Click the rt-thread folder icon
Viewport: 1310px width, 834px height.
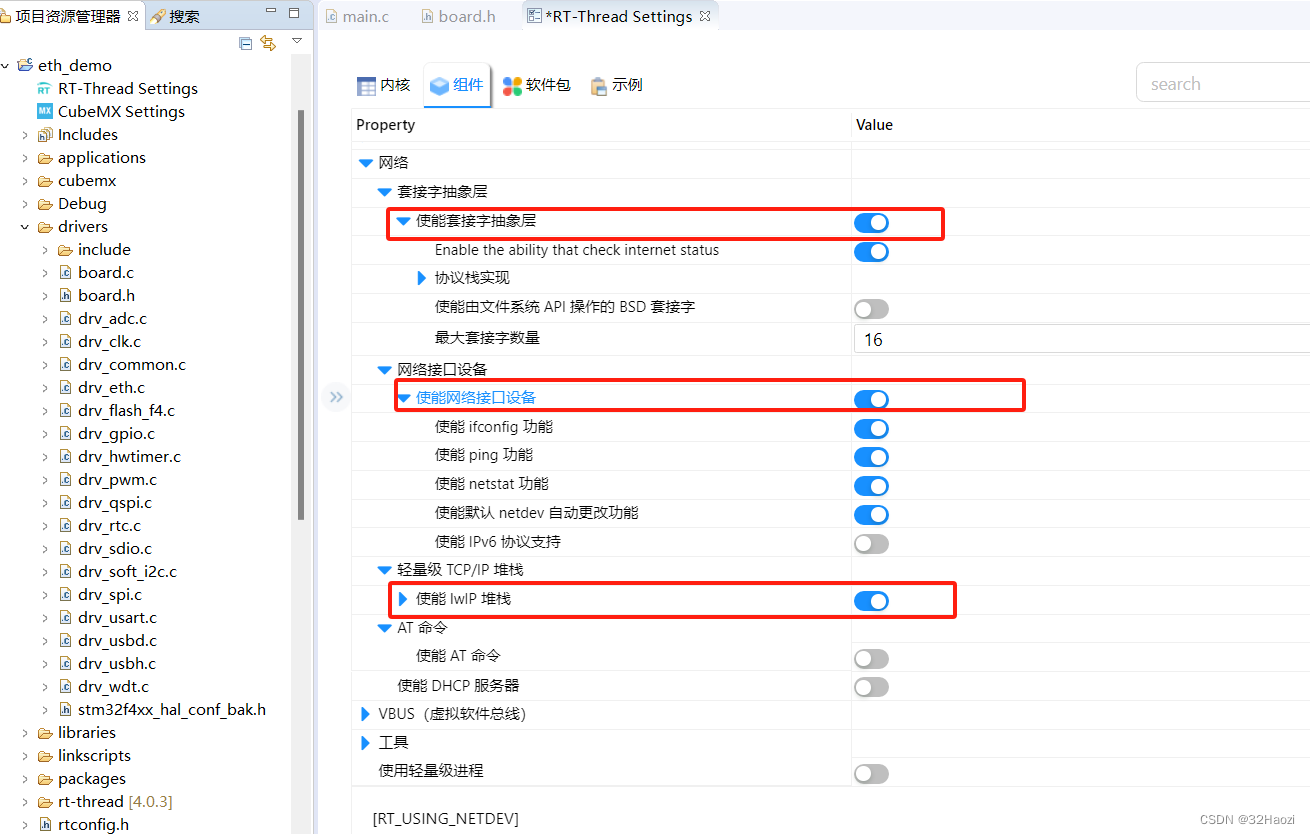pyautogui.click(x=45, y=802)
